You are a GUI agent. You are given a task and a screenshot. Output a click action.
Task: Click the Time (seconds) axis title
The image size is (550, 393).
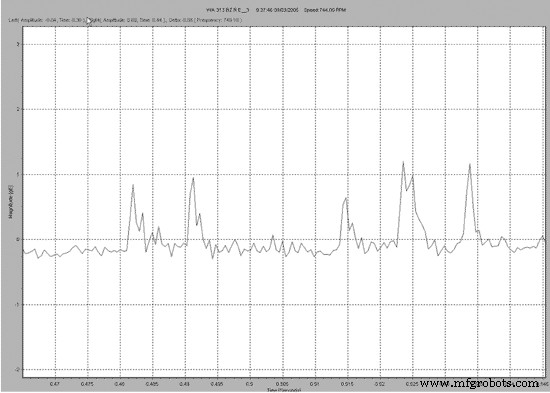284,390
